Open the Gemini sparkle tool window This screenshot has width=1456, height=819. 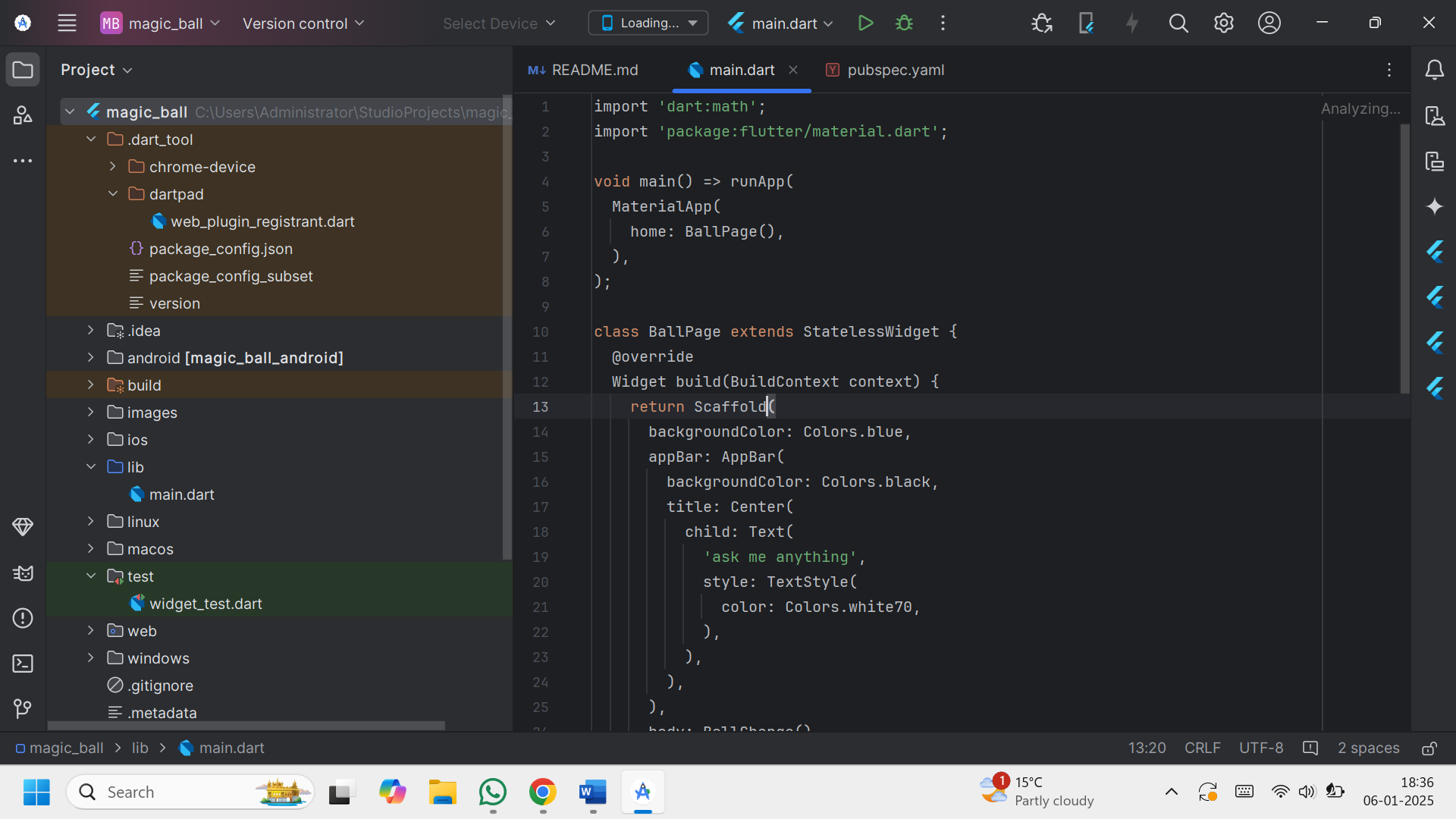[x=1434, y=206]
